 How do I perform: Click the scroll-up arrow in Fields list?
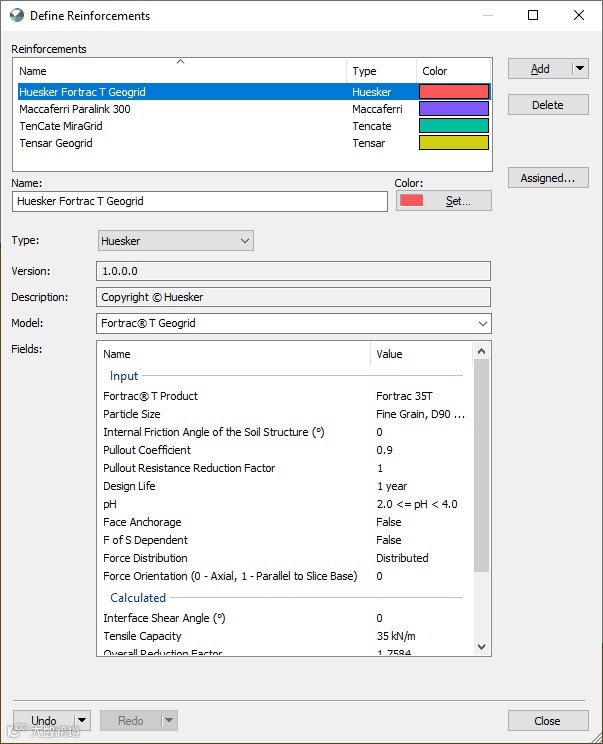(481, 351)
